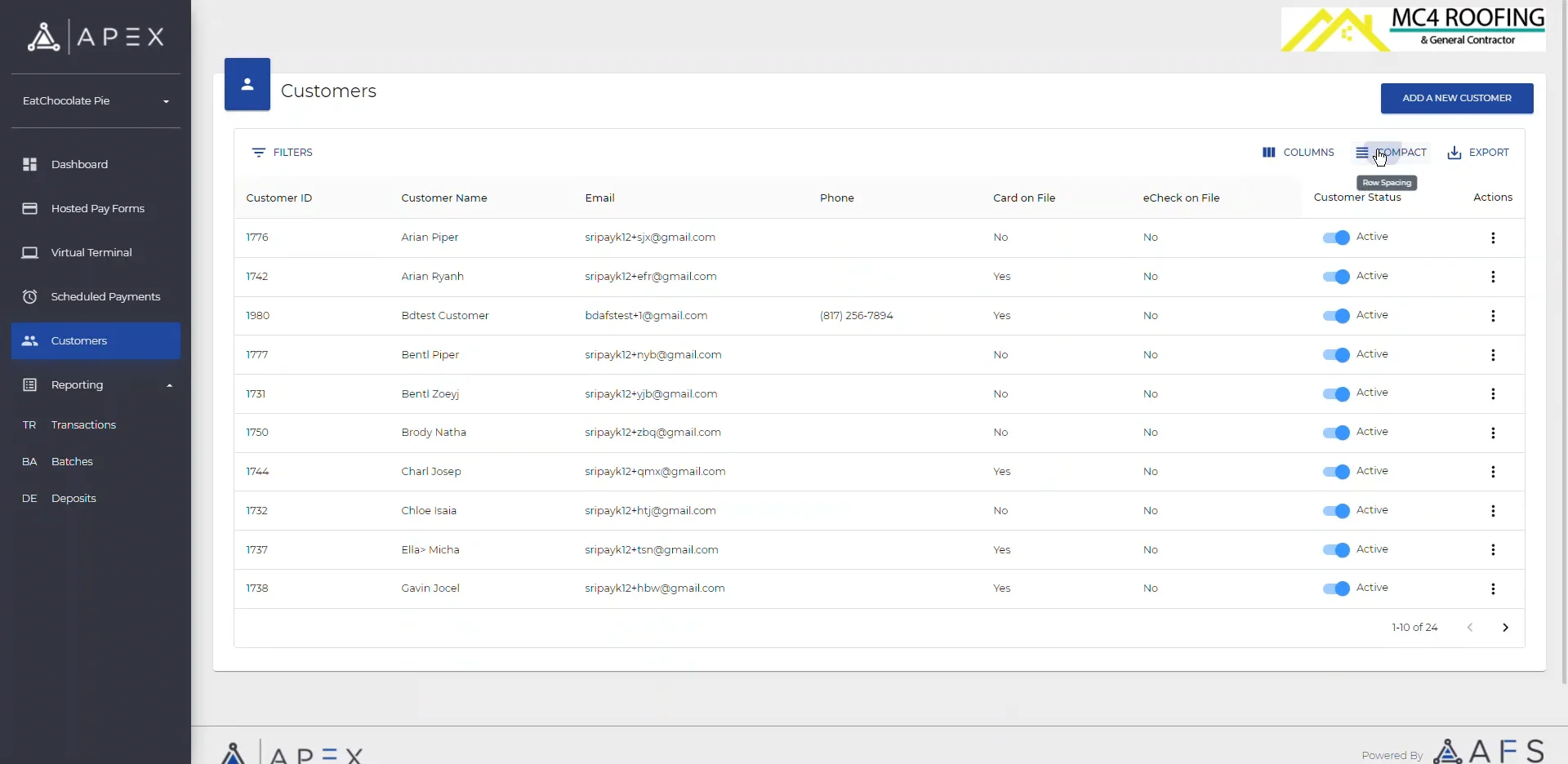This screenshot has height=764, width=1568.
Task: Click the APEX logo at top left
Action: (x=96, y=37)
